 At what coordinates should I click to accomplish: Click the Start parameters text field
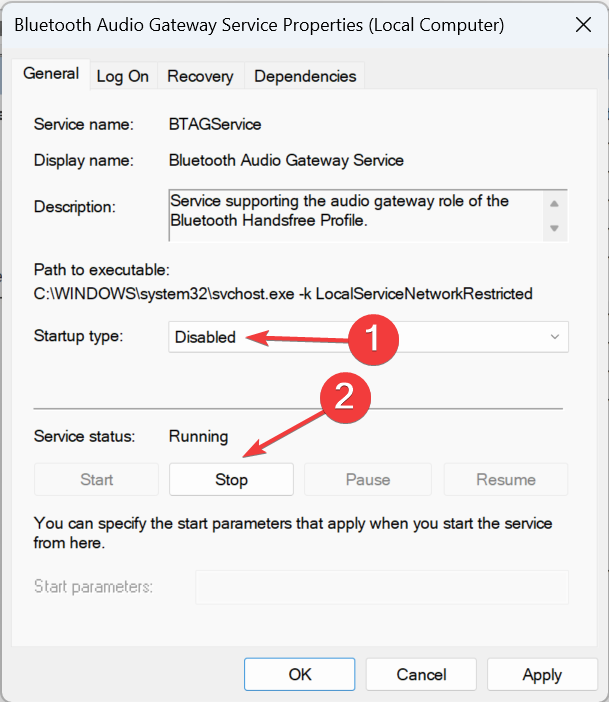click(382, 587)
